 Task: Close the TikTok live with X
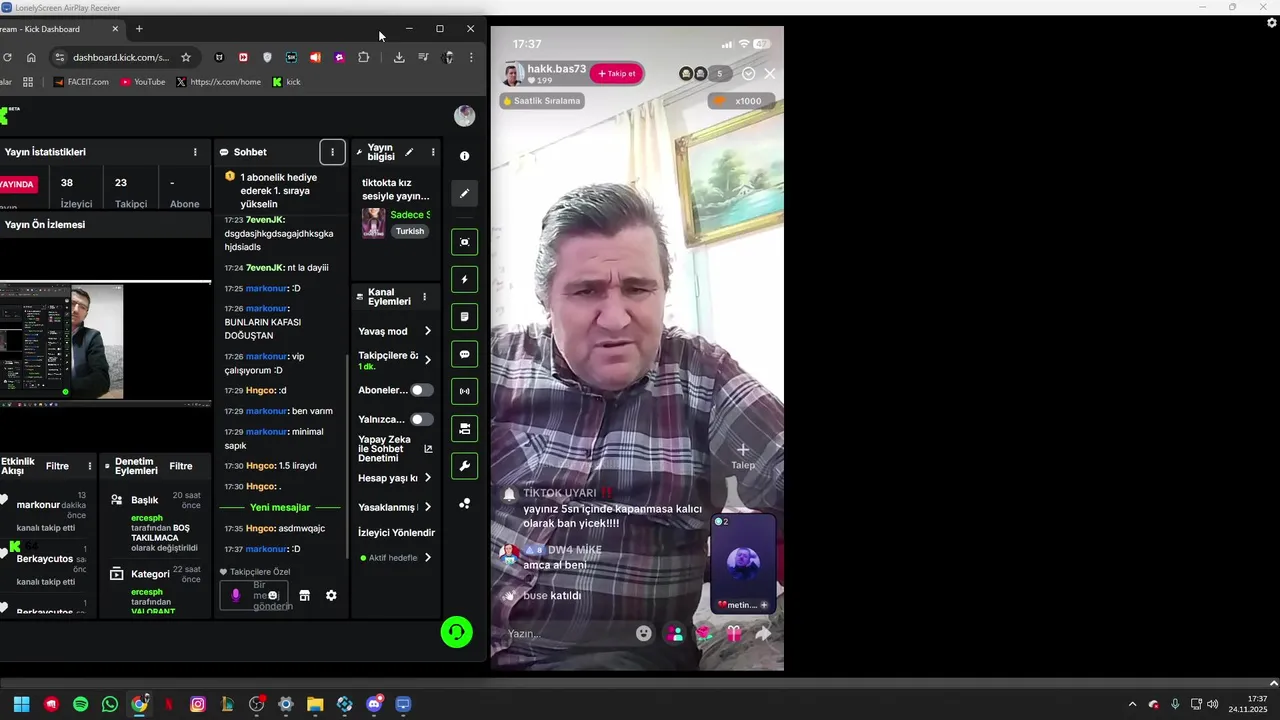tap(770, 73)
